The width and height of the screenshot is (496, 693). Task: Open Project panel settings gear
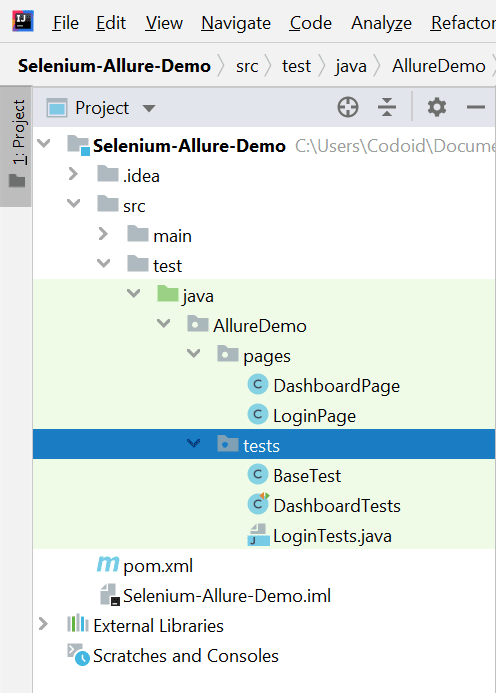pyautogui.click(x=437, y=107)
